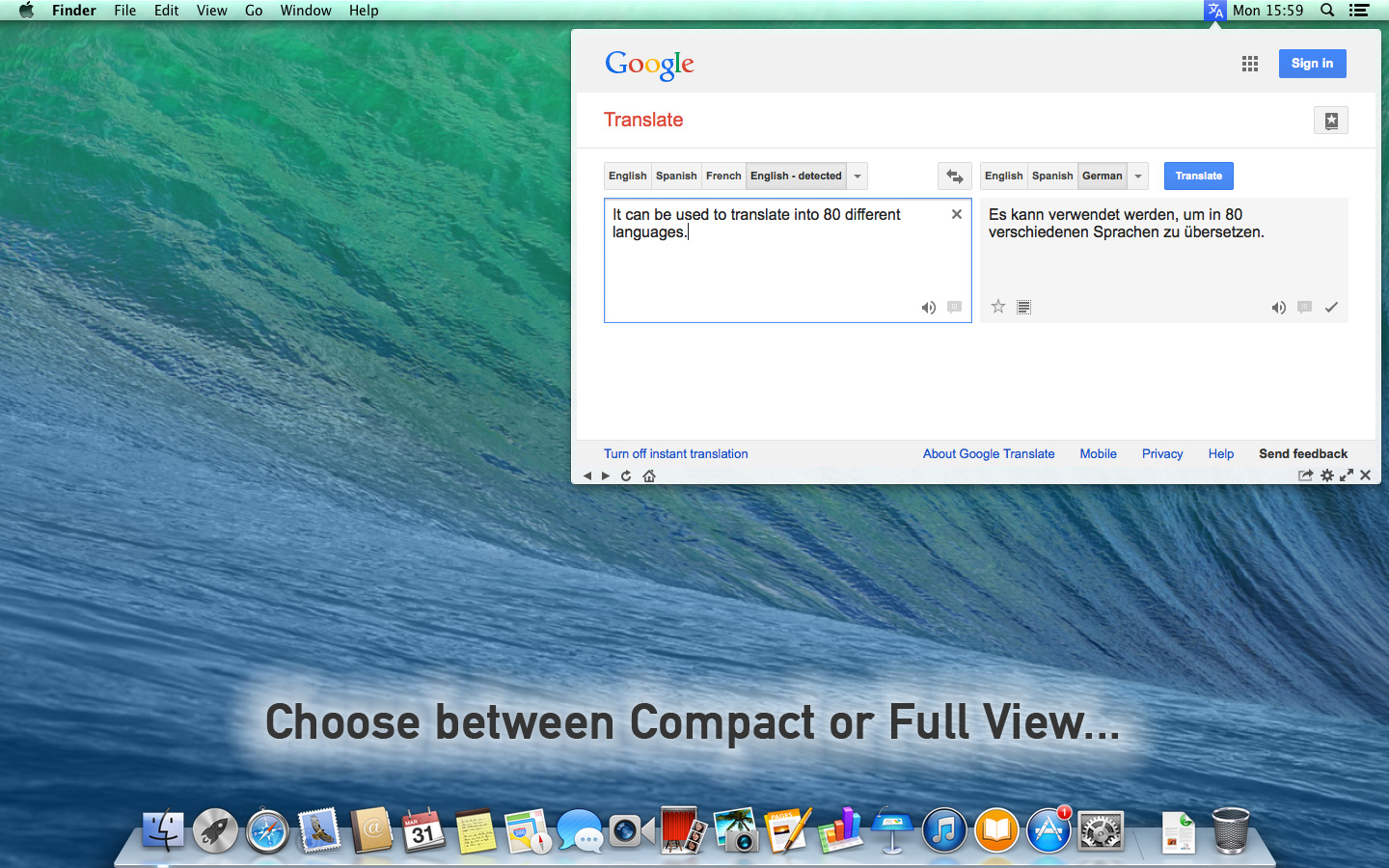The height and width of the screenshot is (868, 1389).
Task: Go to home with the house icon
Action: coord(649,475)
